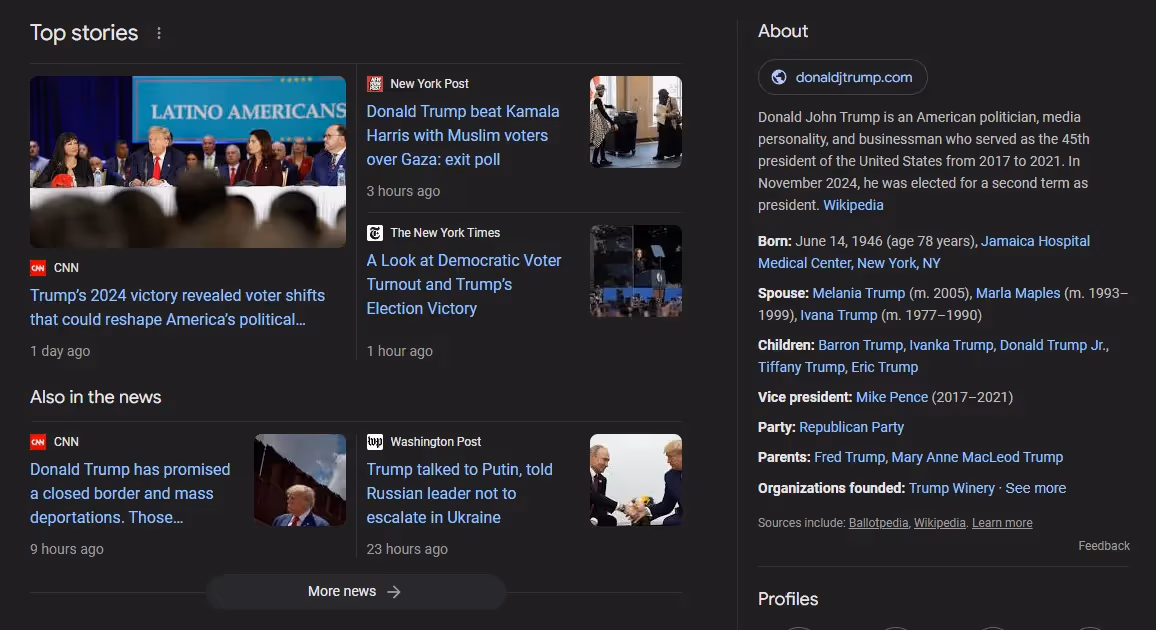Click the CNN logo in Also in the news
This screenshot has width=1156, height=630.
38,442
